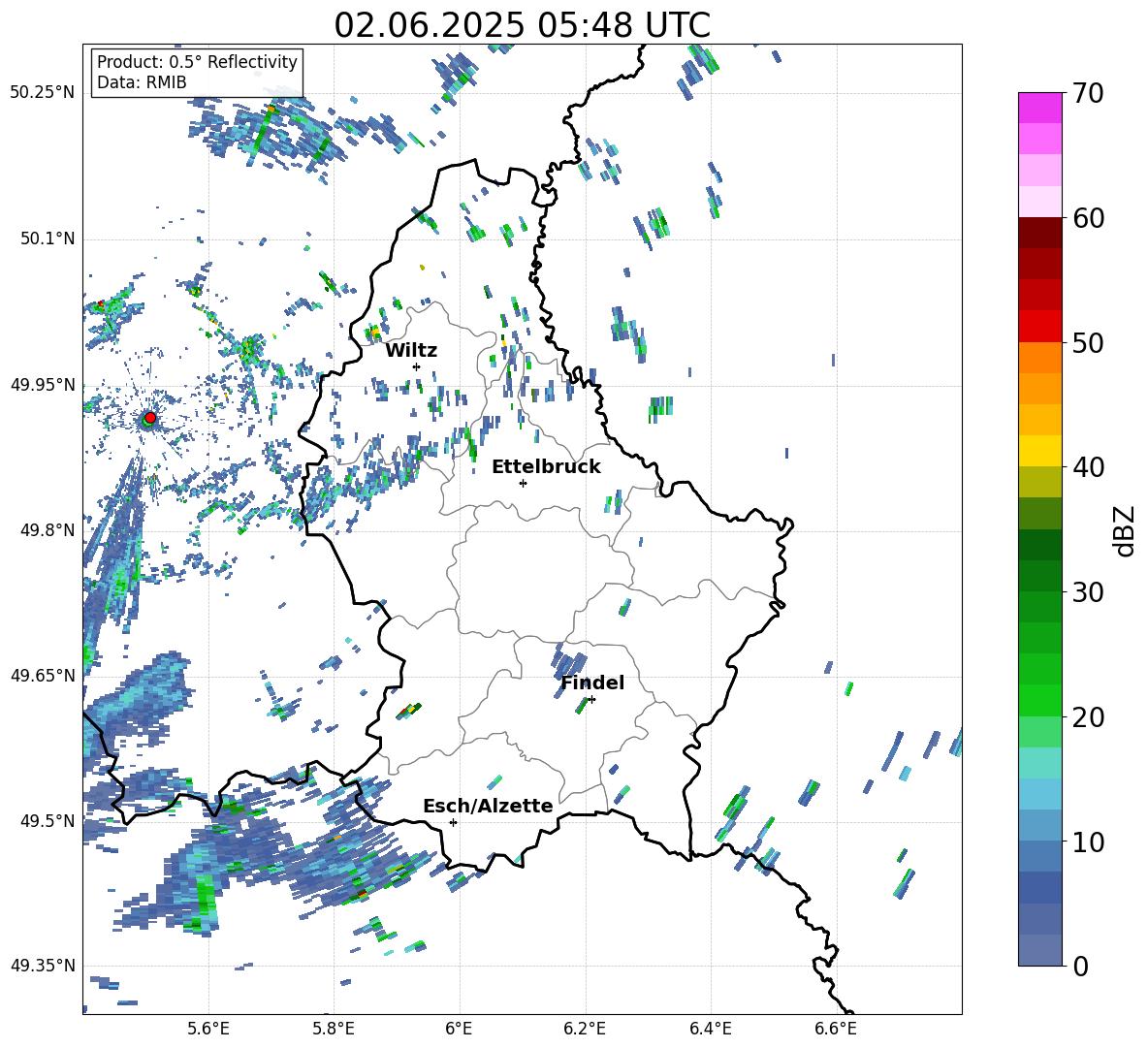This screenshot has height=1048, width=1148.
Task: Click the 49.8°N latitude tick label
Action: pos(47,530)
